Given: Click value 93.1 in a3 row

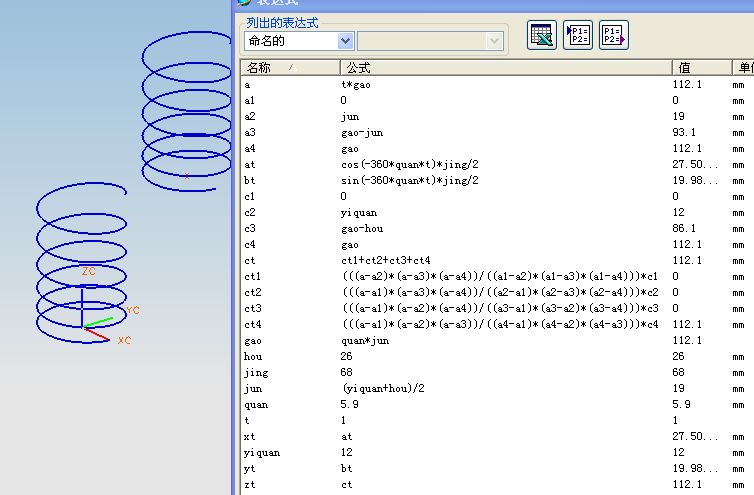Looking at the screenshot, I should coord(684,132).
